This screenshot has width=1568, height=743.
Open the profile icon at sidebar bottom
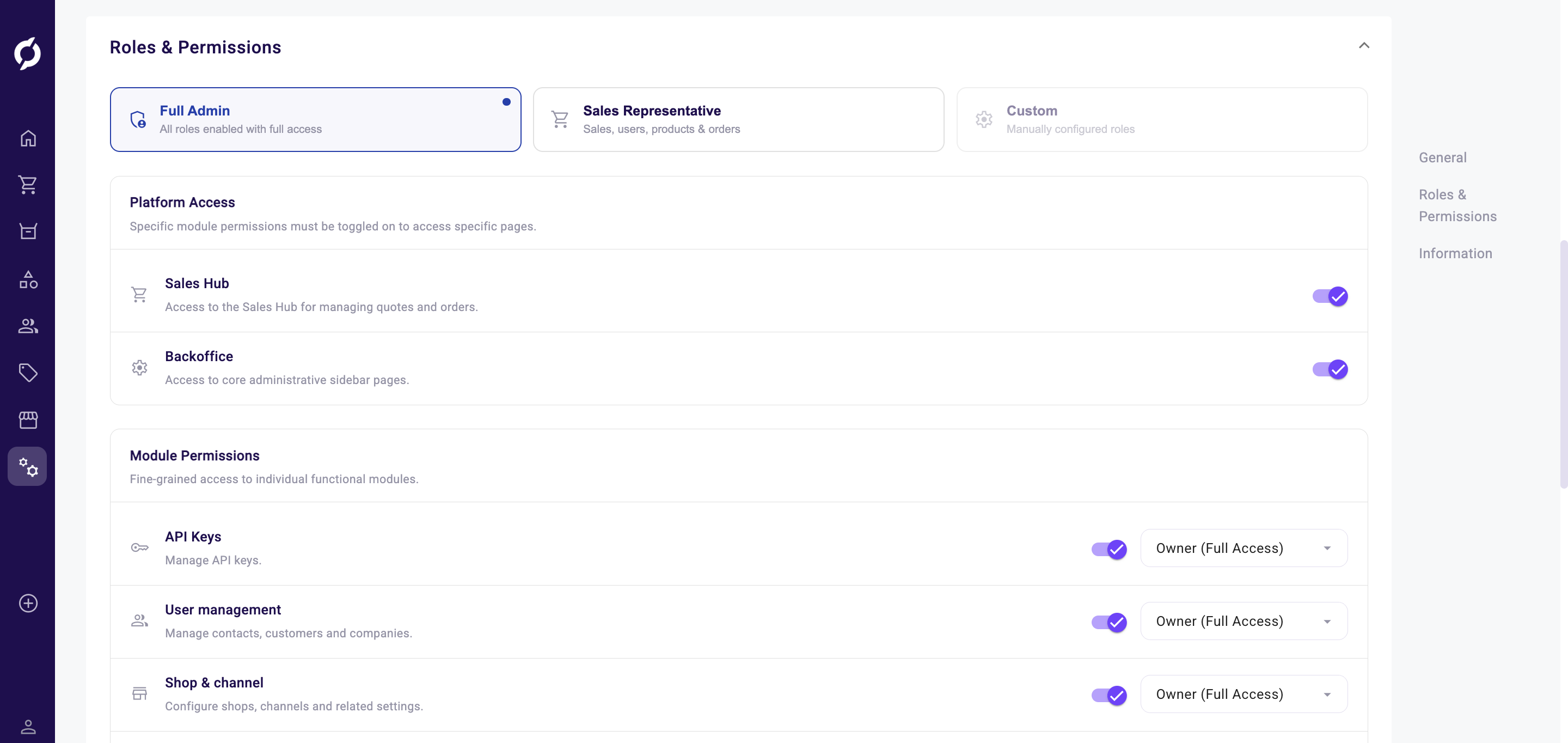[28, 726]
